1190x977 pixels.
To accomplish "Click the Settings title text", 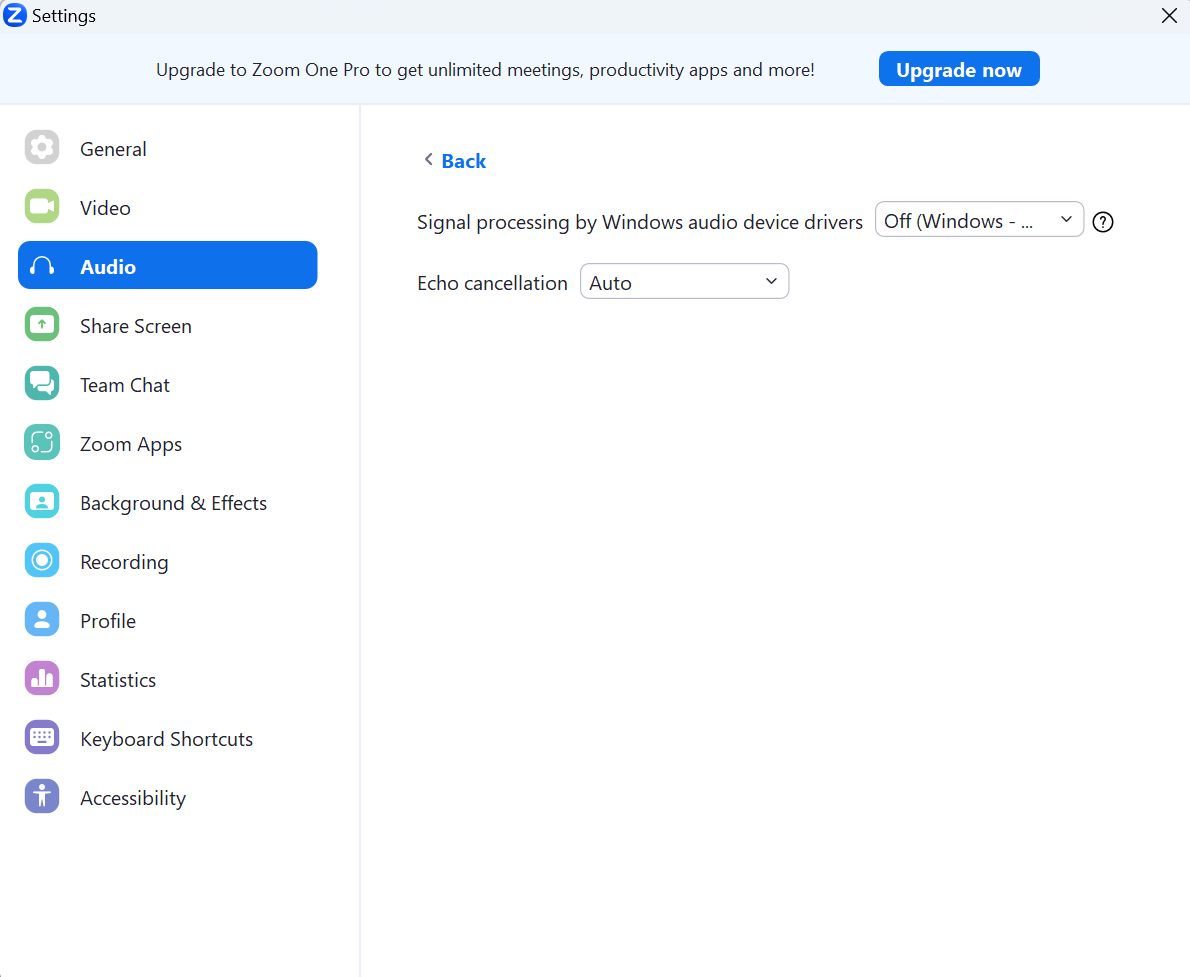I will click(x=64, y=16).
